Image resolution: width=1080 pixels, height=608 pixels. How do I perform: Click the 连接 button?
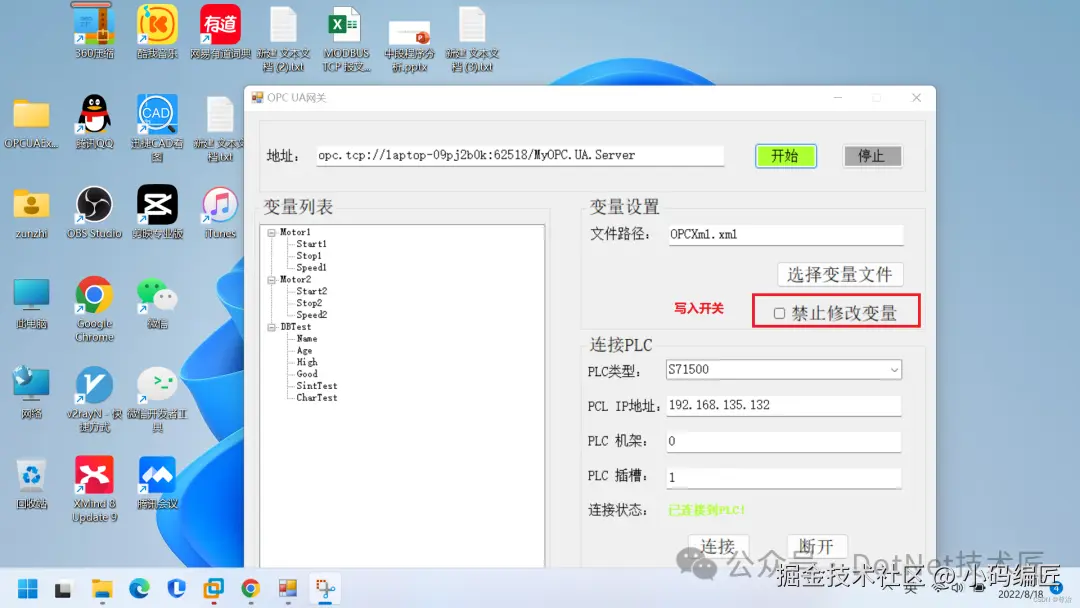click(x=718, y=547)
